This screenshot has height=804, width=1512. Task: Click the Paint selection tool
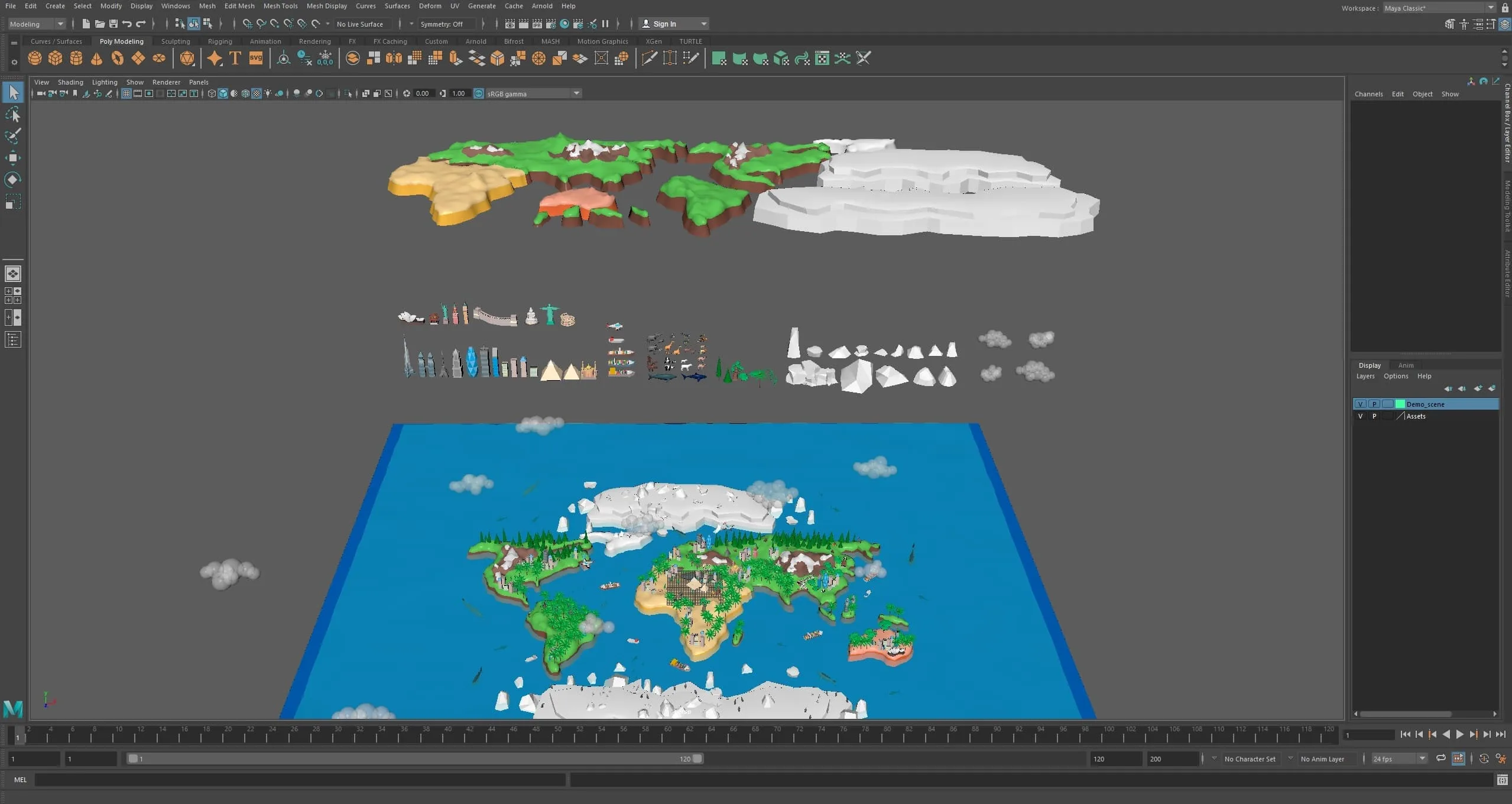(12, 136)
